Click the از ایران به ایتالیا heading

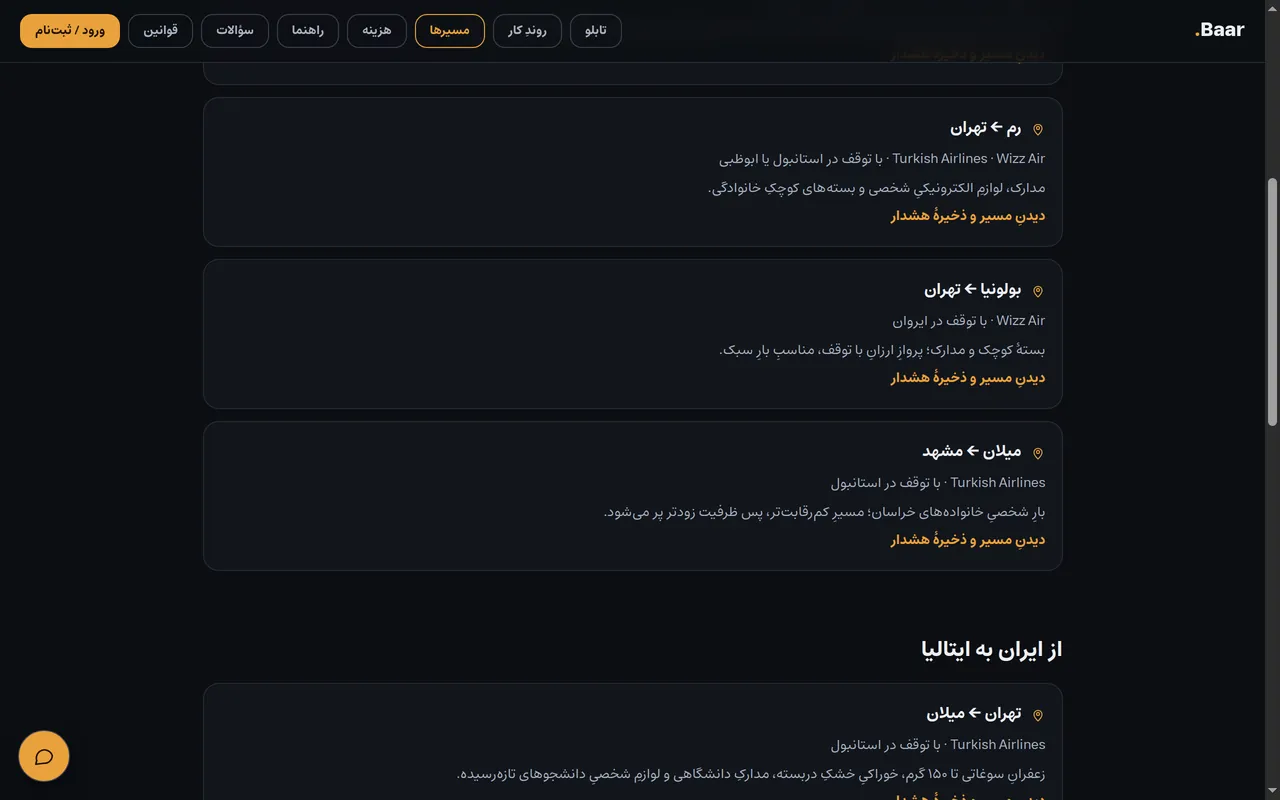(992, 650)
